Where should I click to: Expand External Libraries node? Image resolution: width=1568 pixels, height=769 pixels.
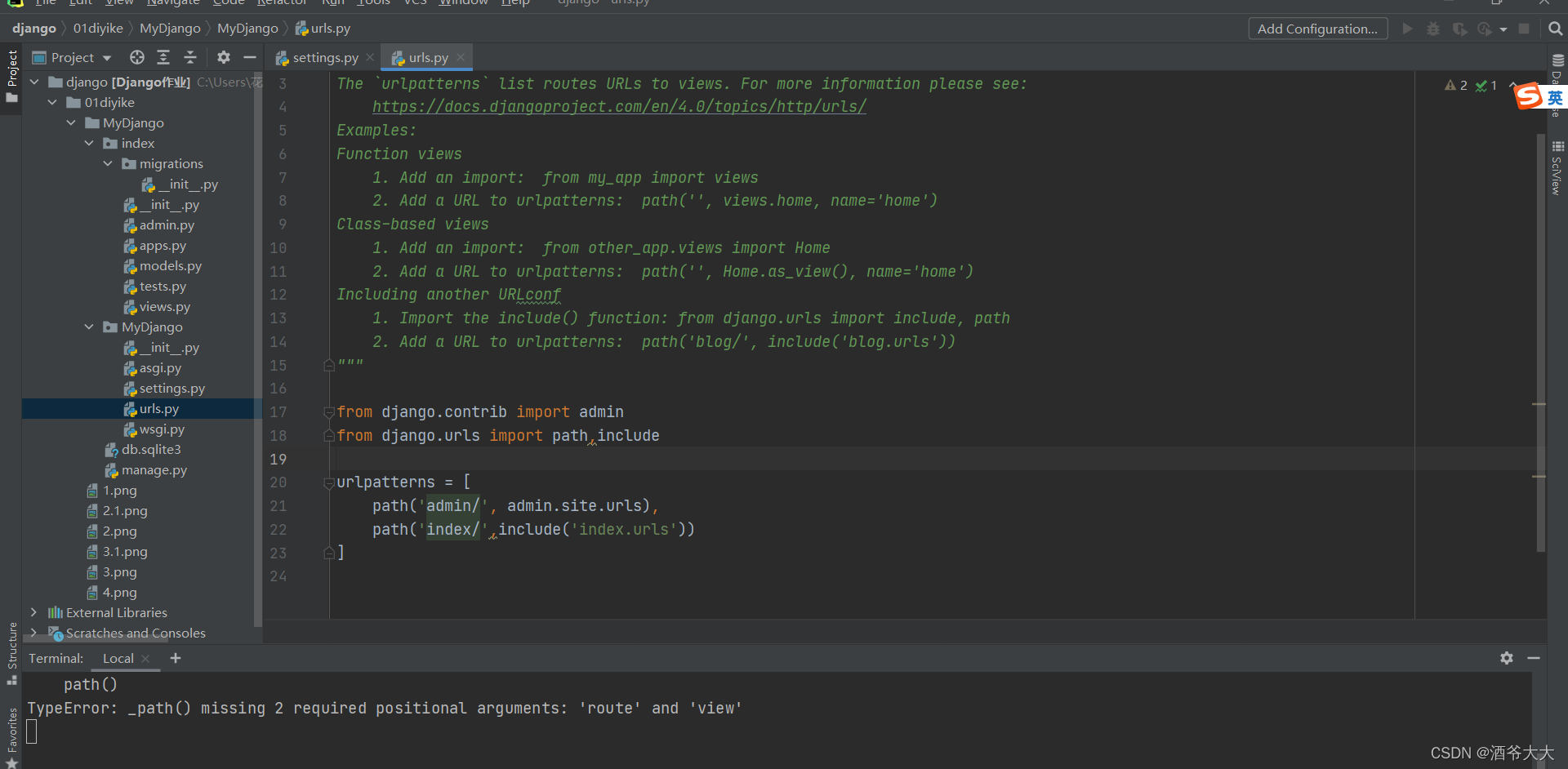(33, 612)
